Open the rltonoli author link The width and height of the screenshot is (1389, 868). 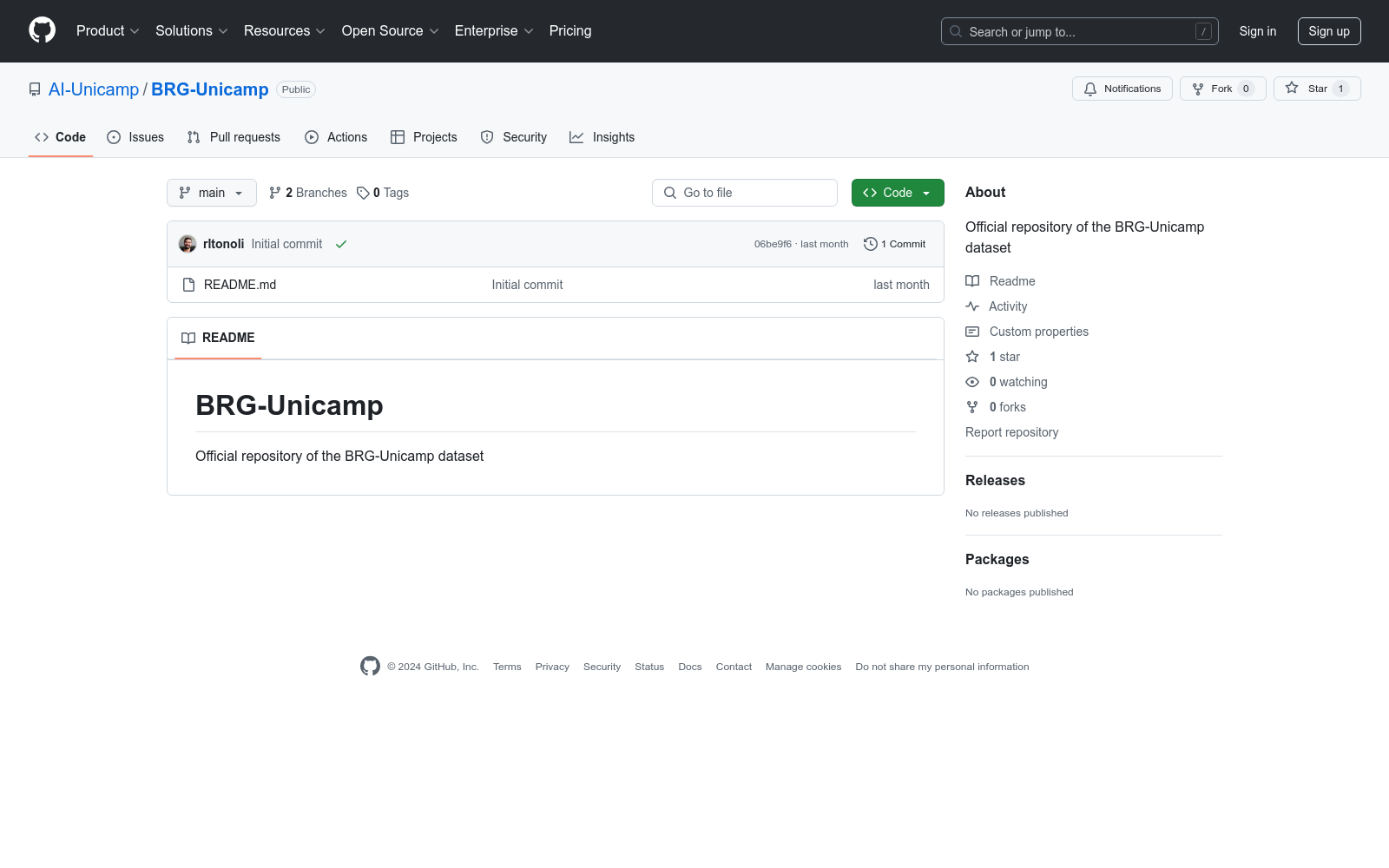223,244
